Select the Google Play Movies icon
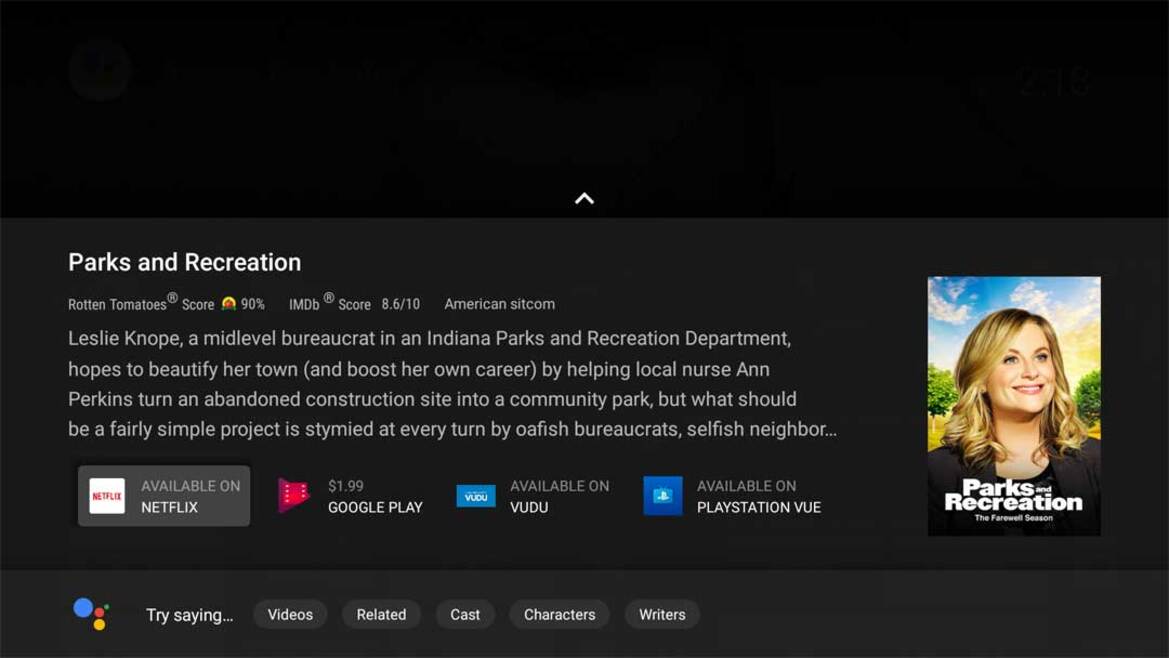 (x=293, y=495)
